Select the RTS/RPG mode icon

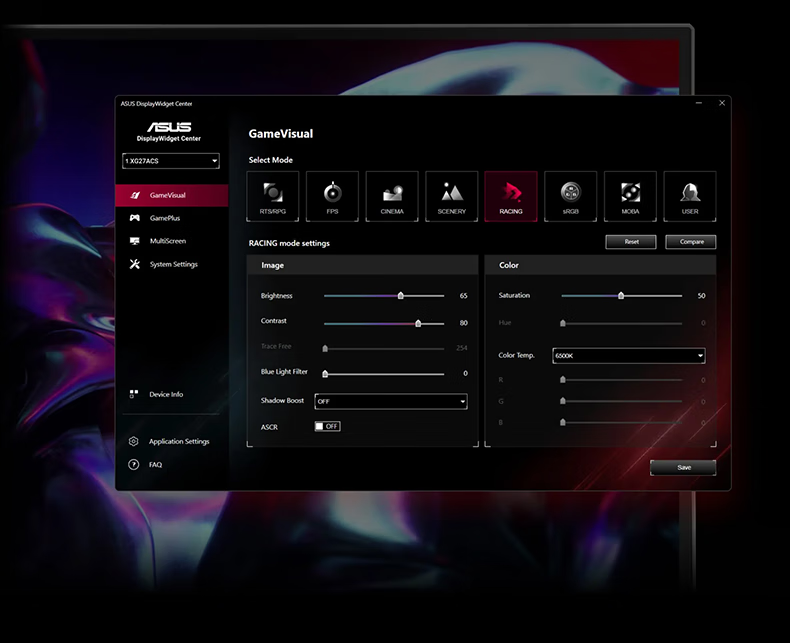(272, 196)
